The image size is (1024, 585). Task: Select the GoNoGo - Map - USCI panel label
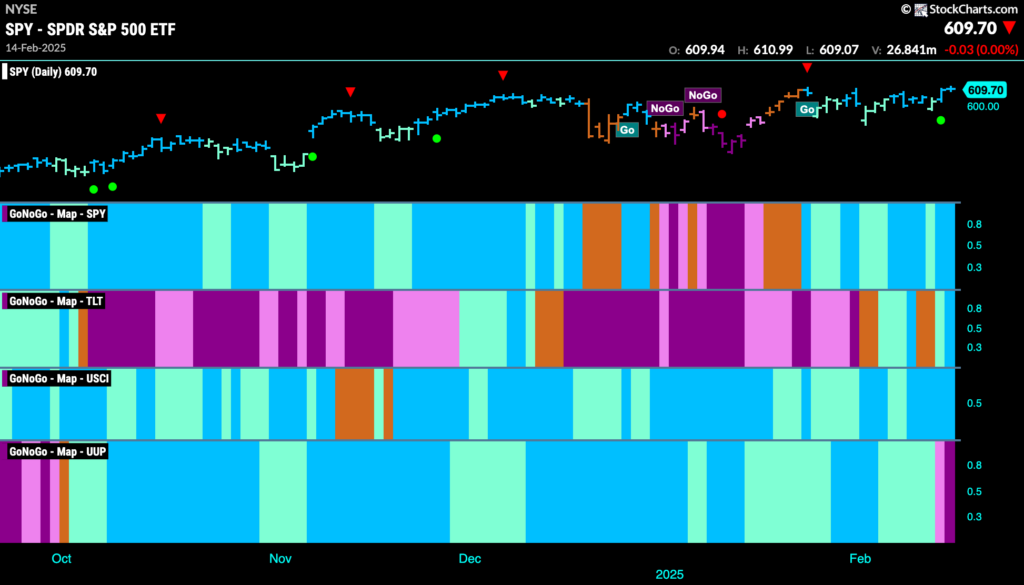57,379
